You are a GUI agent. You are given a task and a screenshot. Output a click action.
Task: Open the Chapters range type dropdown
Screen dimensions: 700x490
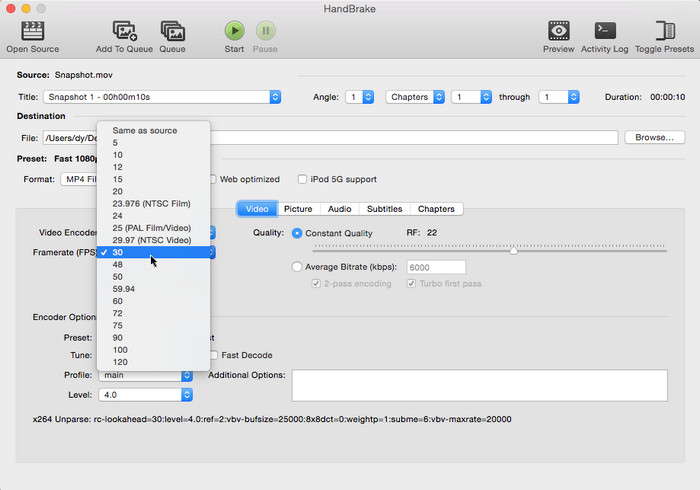(x=415, y=97)
